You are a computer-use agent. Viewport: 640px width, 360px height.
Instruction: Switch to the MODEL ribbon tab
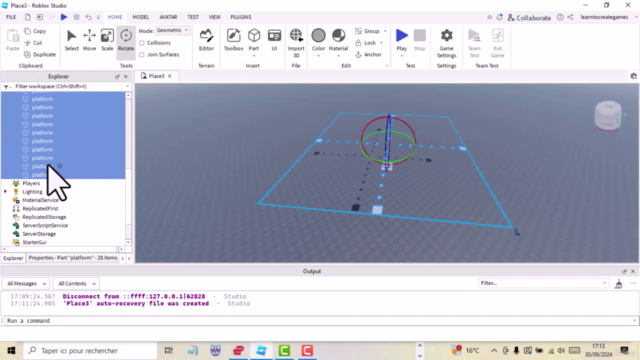click(141, 17)
